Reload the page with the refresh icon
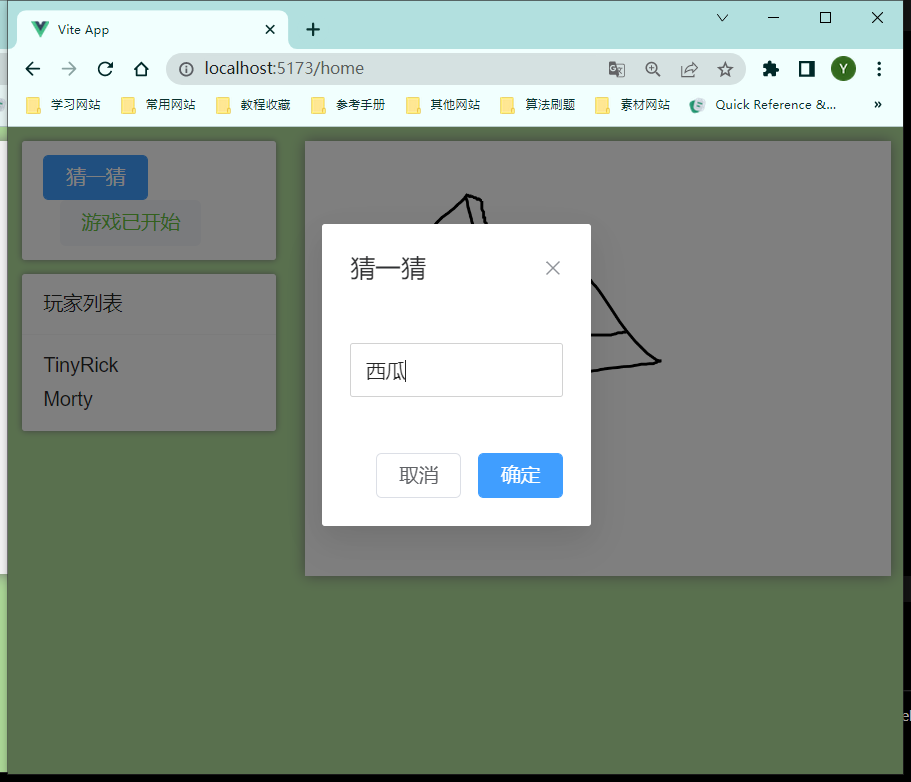This screenshot has height=782, width=911. [x=105, y=69]
